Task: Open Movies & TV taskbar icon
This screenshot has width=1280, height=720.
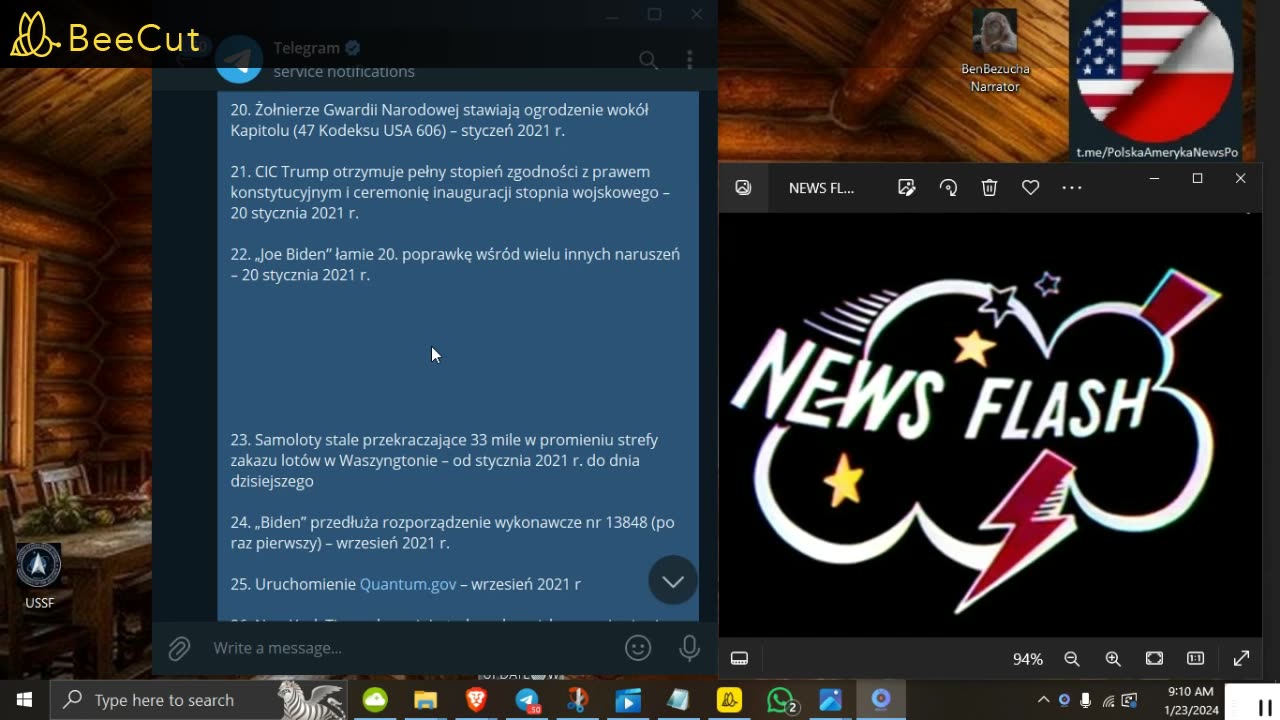Action: coord(628,700)
